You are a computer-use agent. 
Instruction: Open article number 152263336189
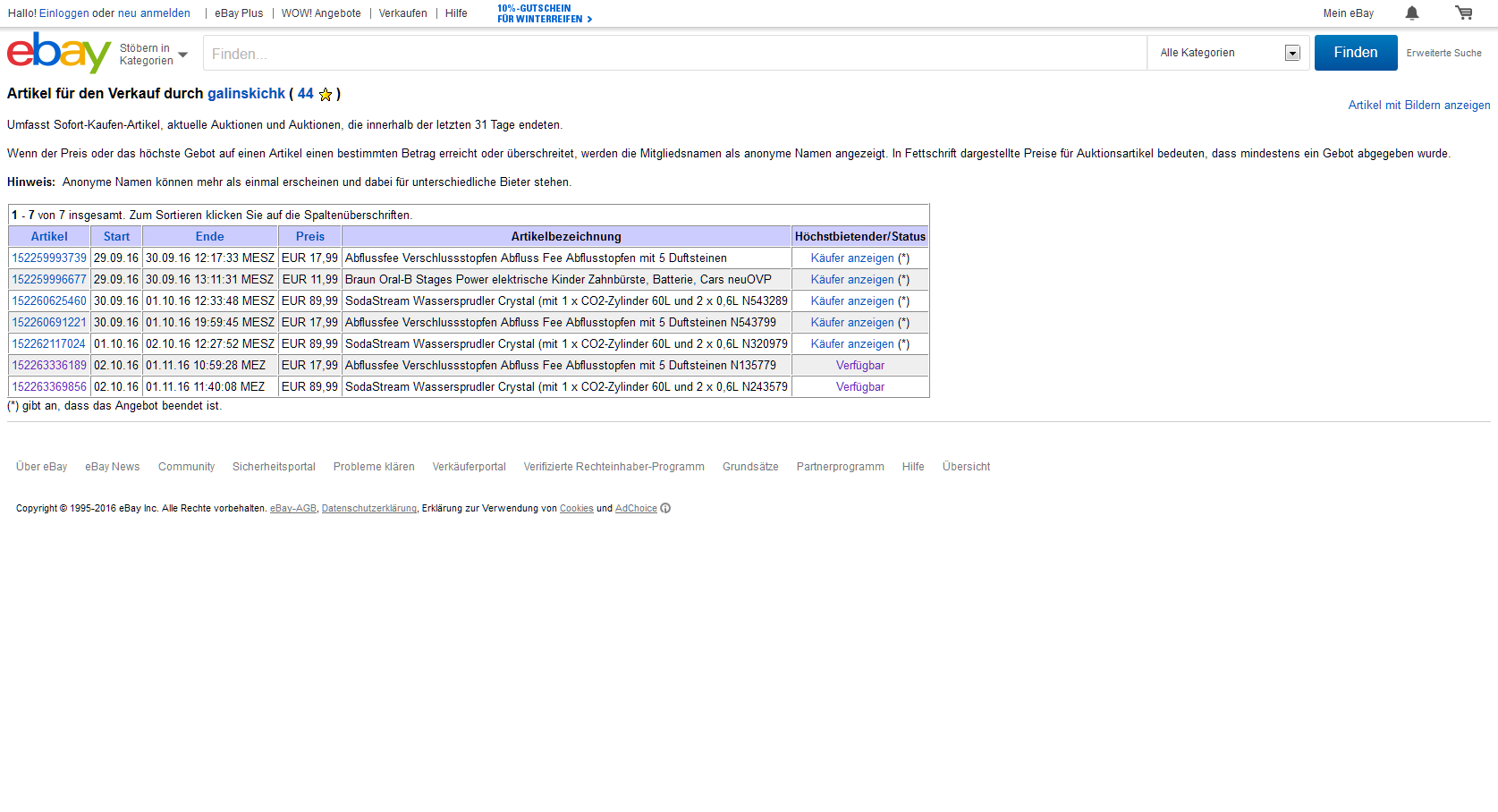coord(49,366)
